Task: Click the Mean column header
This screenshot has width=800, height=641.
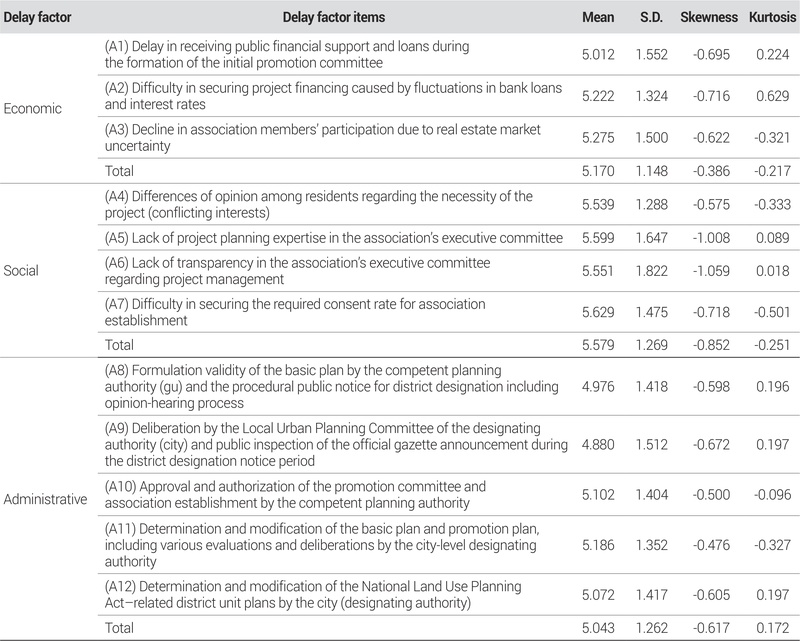Action: click(598, 17)
